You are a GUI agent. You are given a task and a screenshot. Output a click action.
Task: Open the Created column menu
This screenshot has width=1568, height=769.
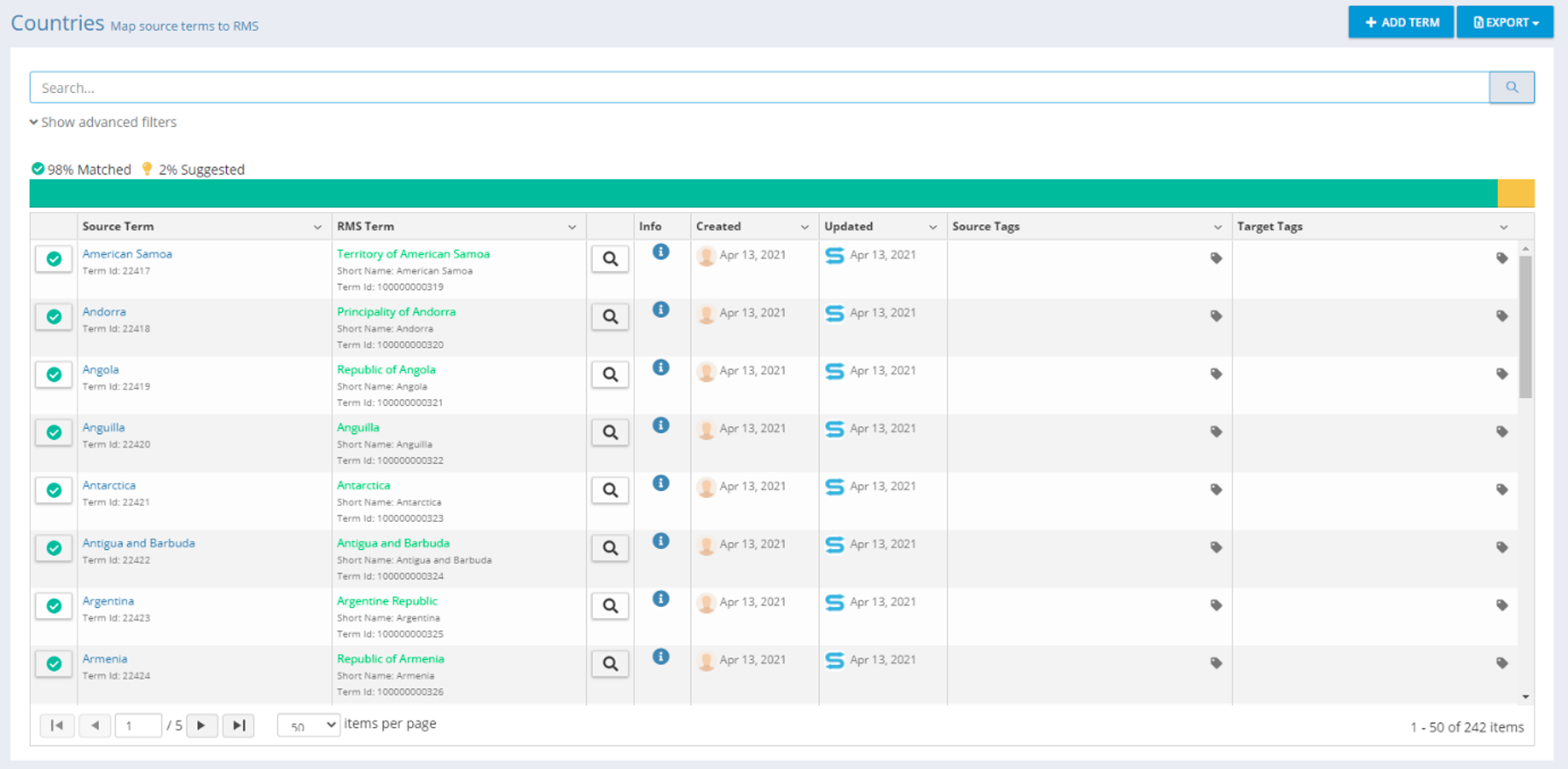804,227
